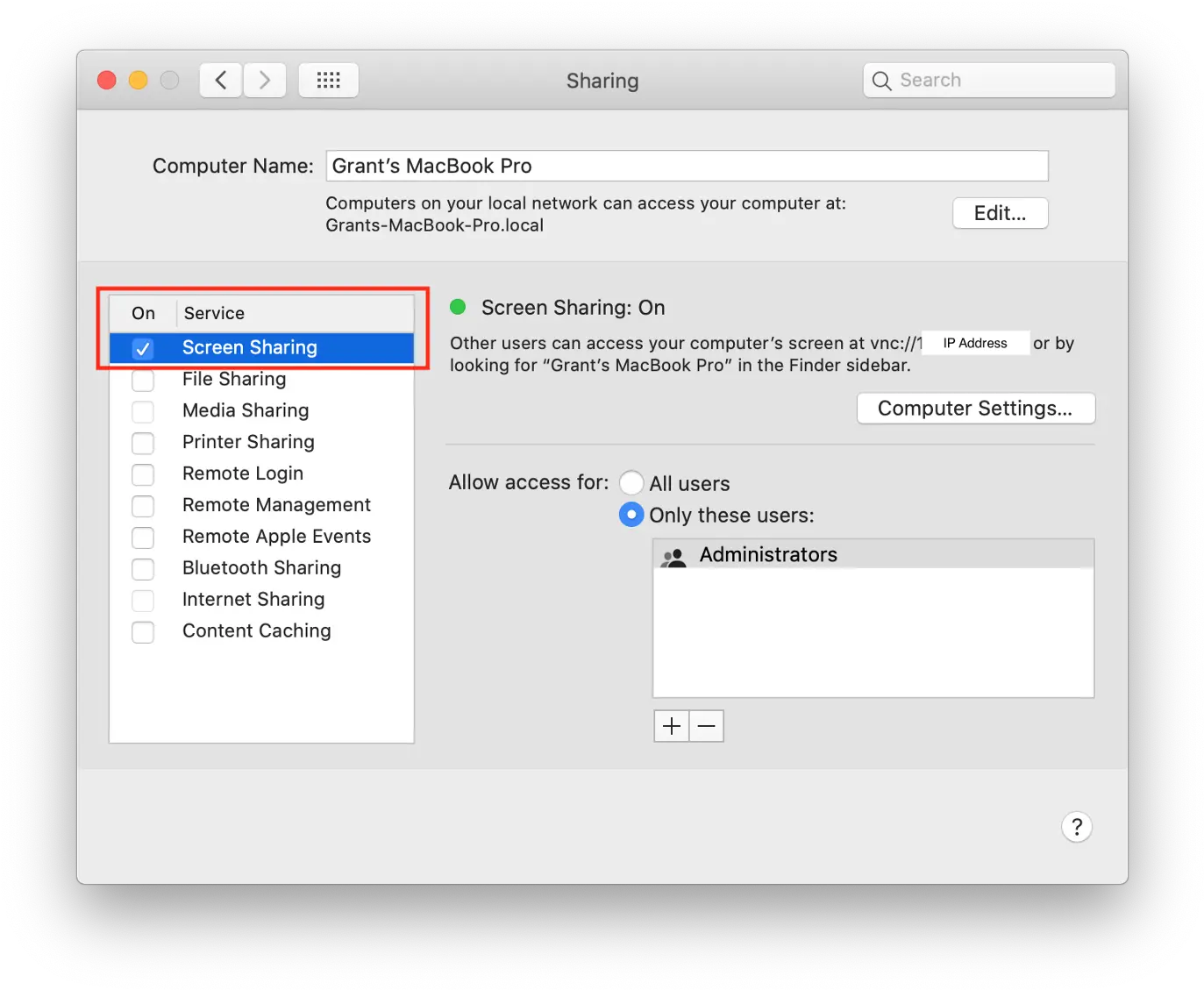Image resolution: width=1204 pixels, height=990 pixels.
Task: Remove a user with the minus button
Action: pos(707,726)
